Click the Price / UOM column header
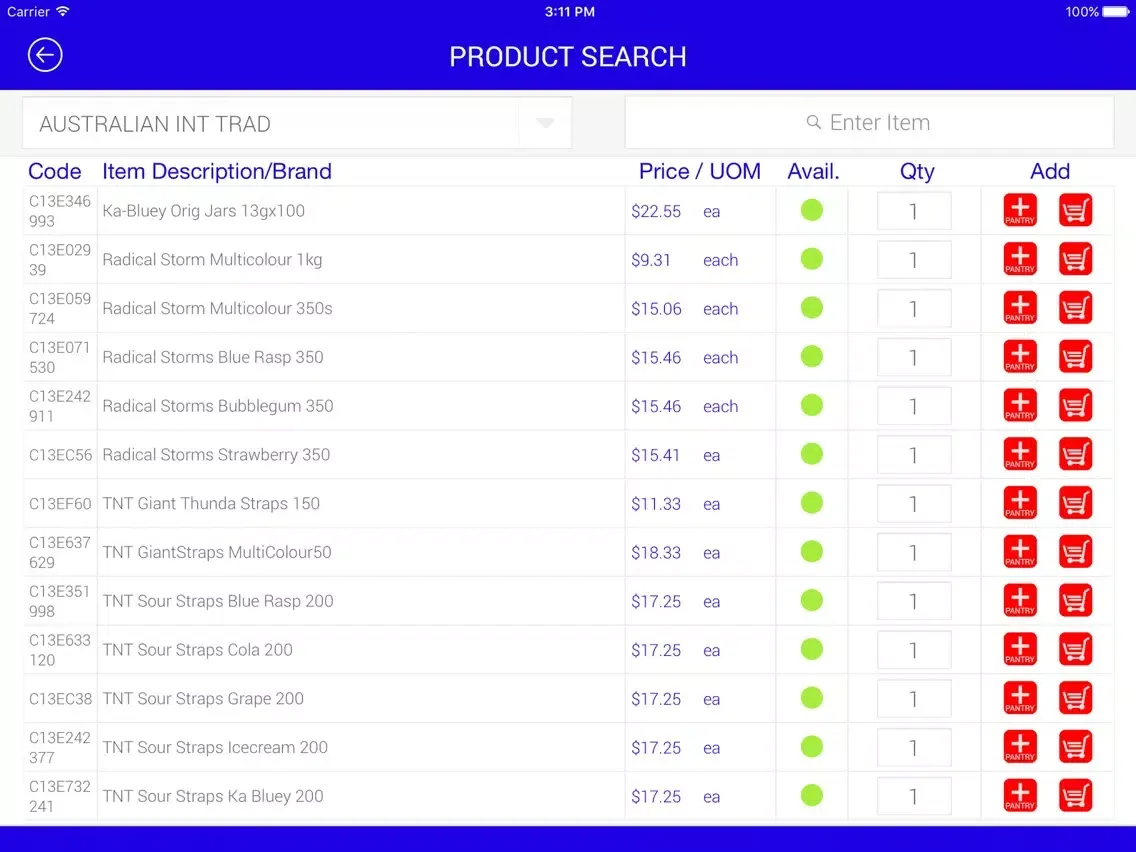Image resolution: width=1136 pixels, height=852 pixels. pos(700,171)
